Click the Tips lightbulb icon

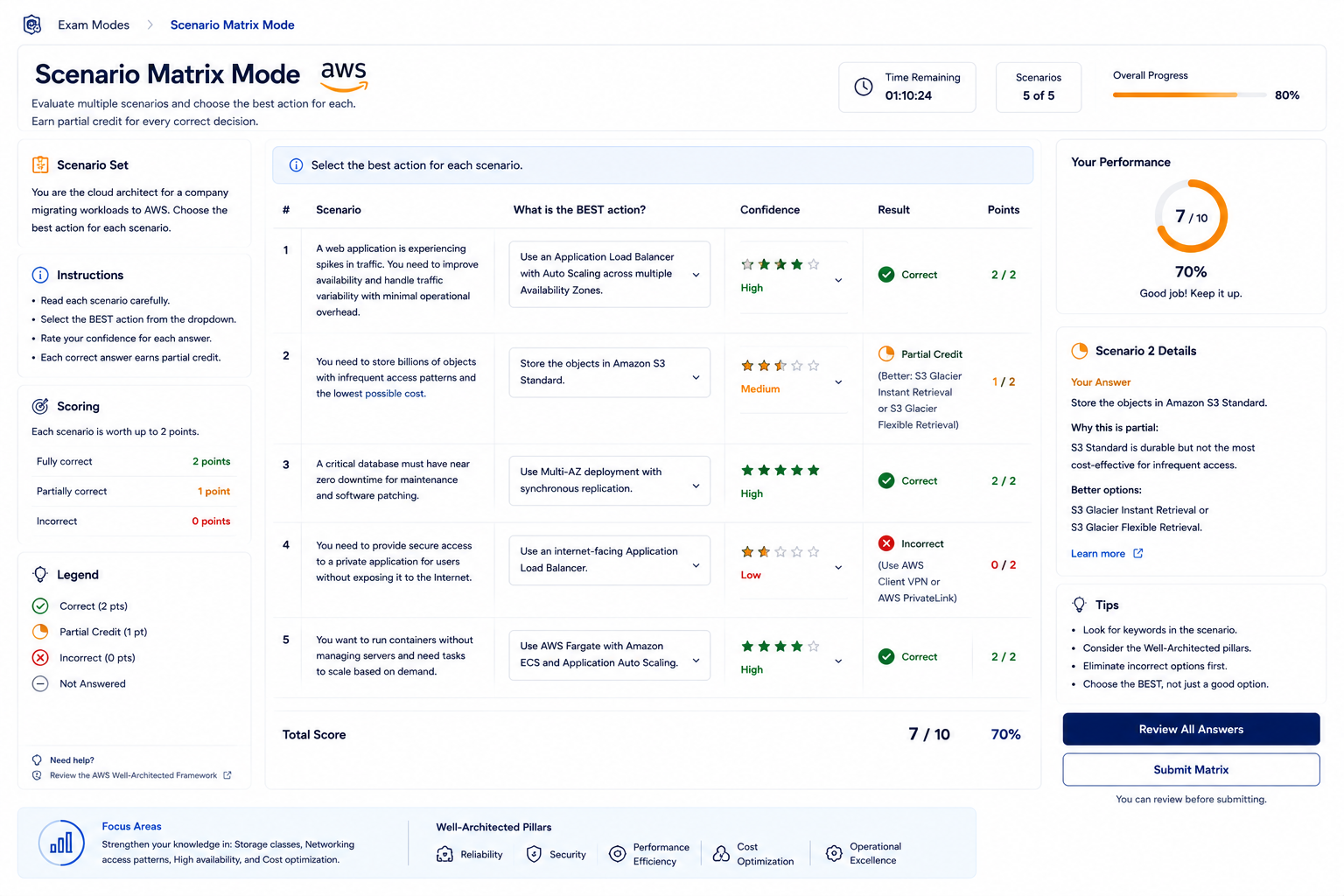1080,605
